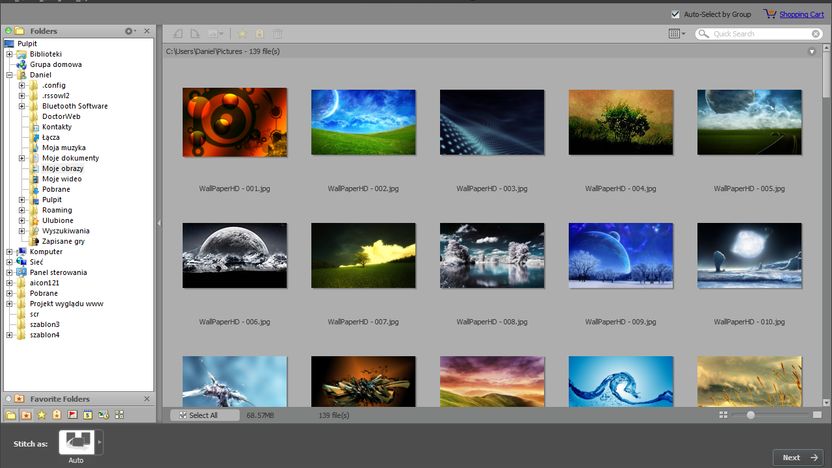Expand the Biblioteki tree node
The image size is (832, 468).
9,54
